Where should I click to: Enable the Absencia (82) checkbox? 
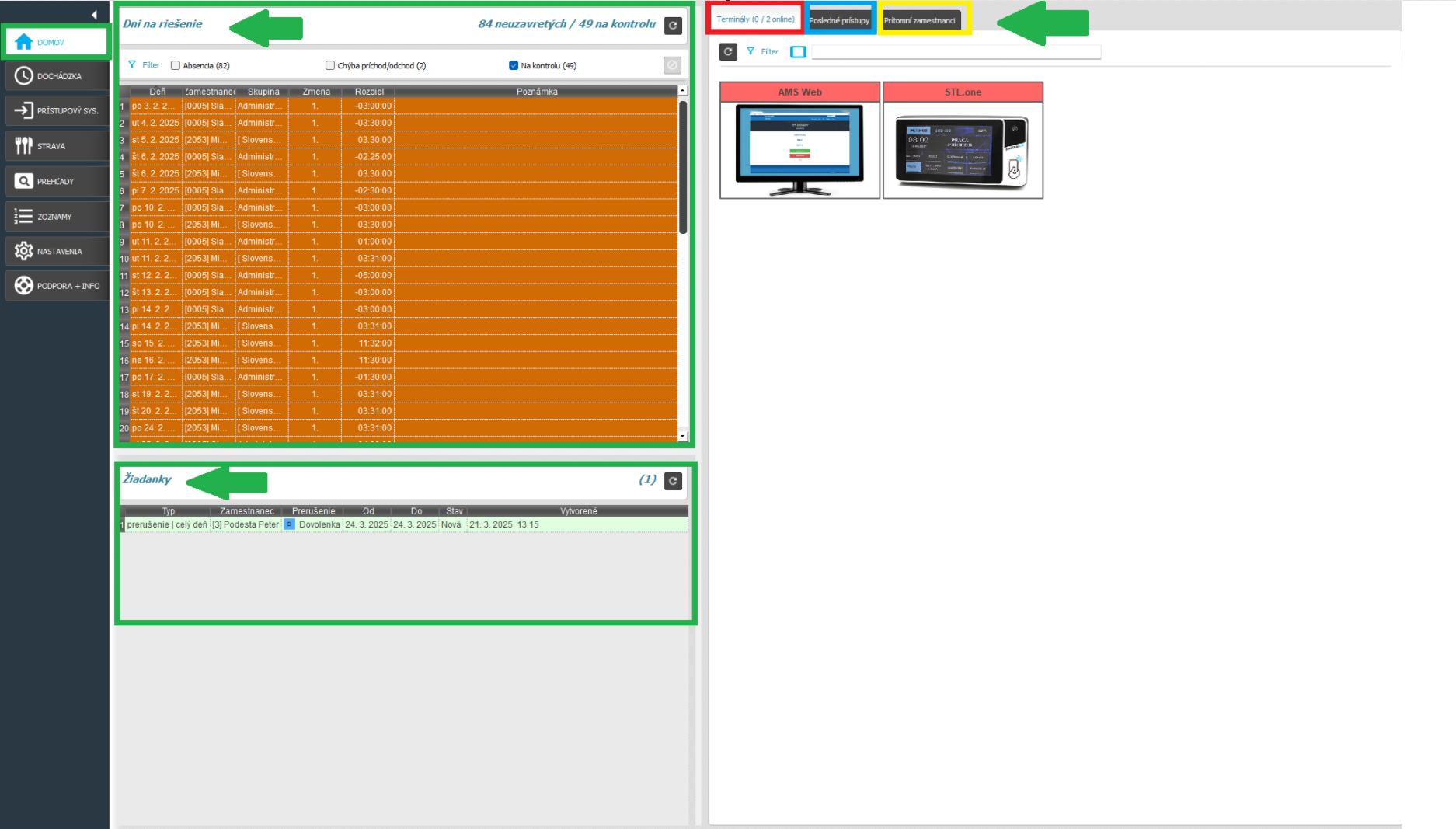(x=176, y=66)
